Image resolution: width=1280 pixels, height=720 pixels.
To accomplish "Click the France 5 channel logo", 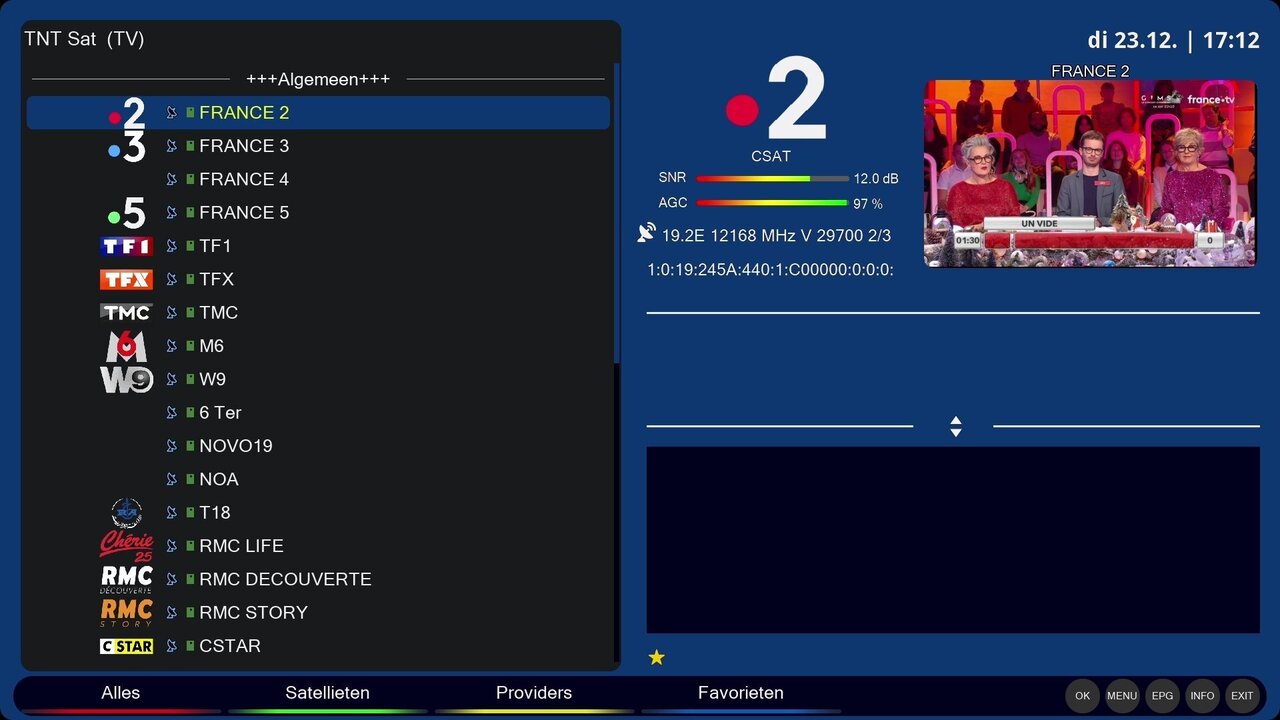I will [127, 212].
